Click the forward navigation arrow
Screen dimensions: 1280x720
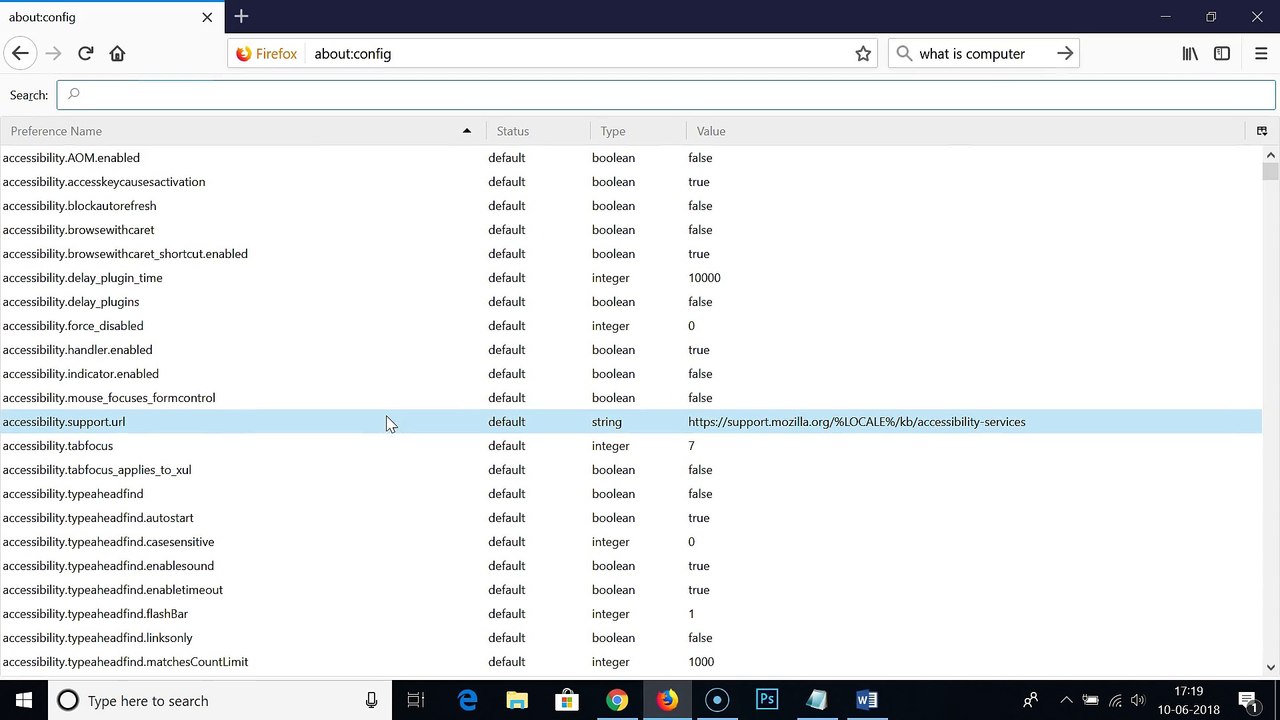[x=53, y=53]
